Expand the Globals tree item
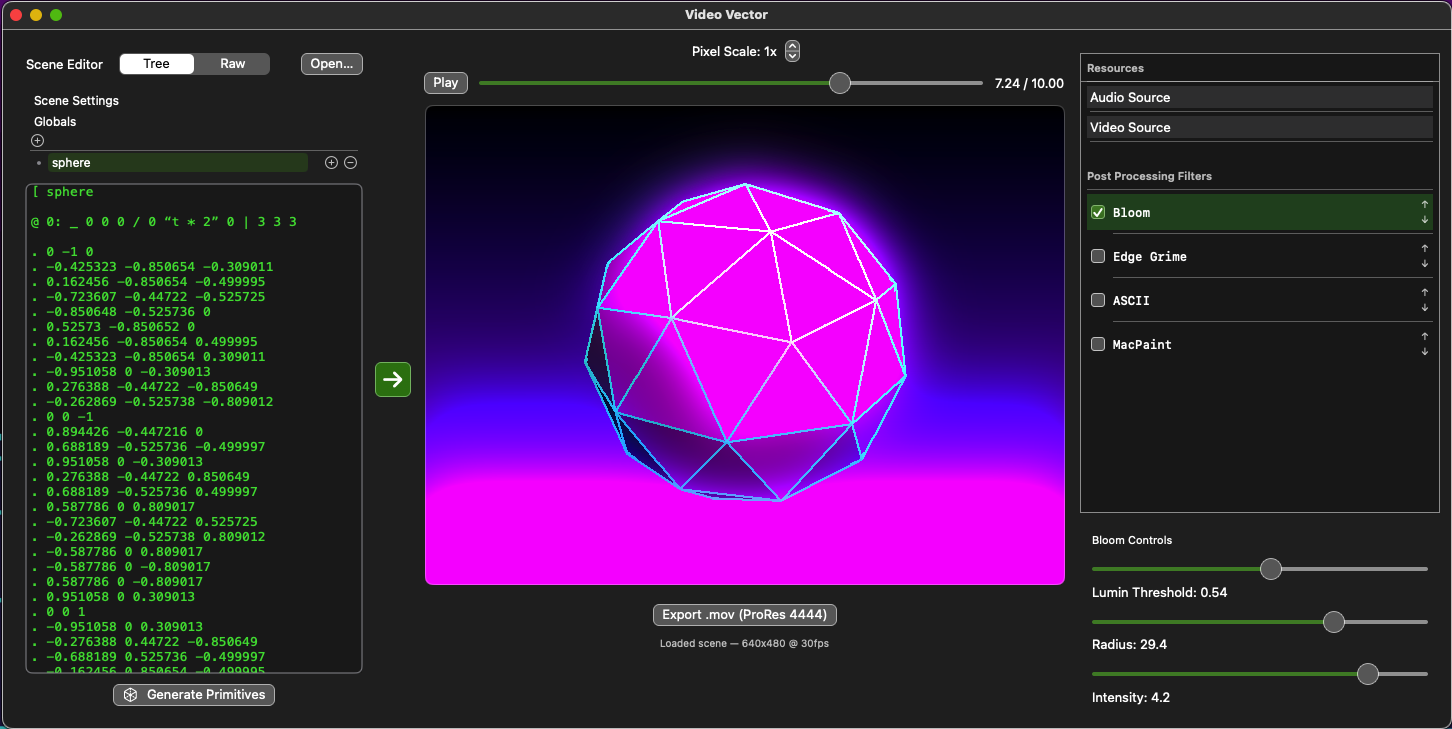This screenshot has height=729, width=1452. (x=55, y=122)
